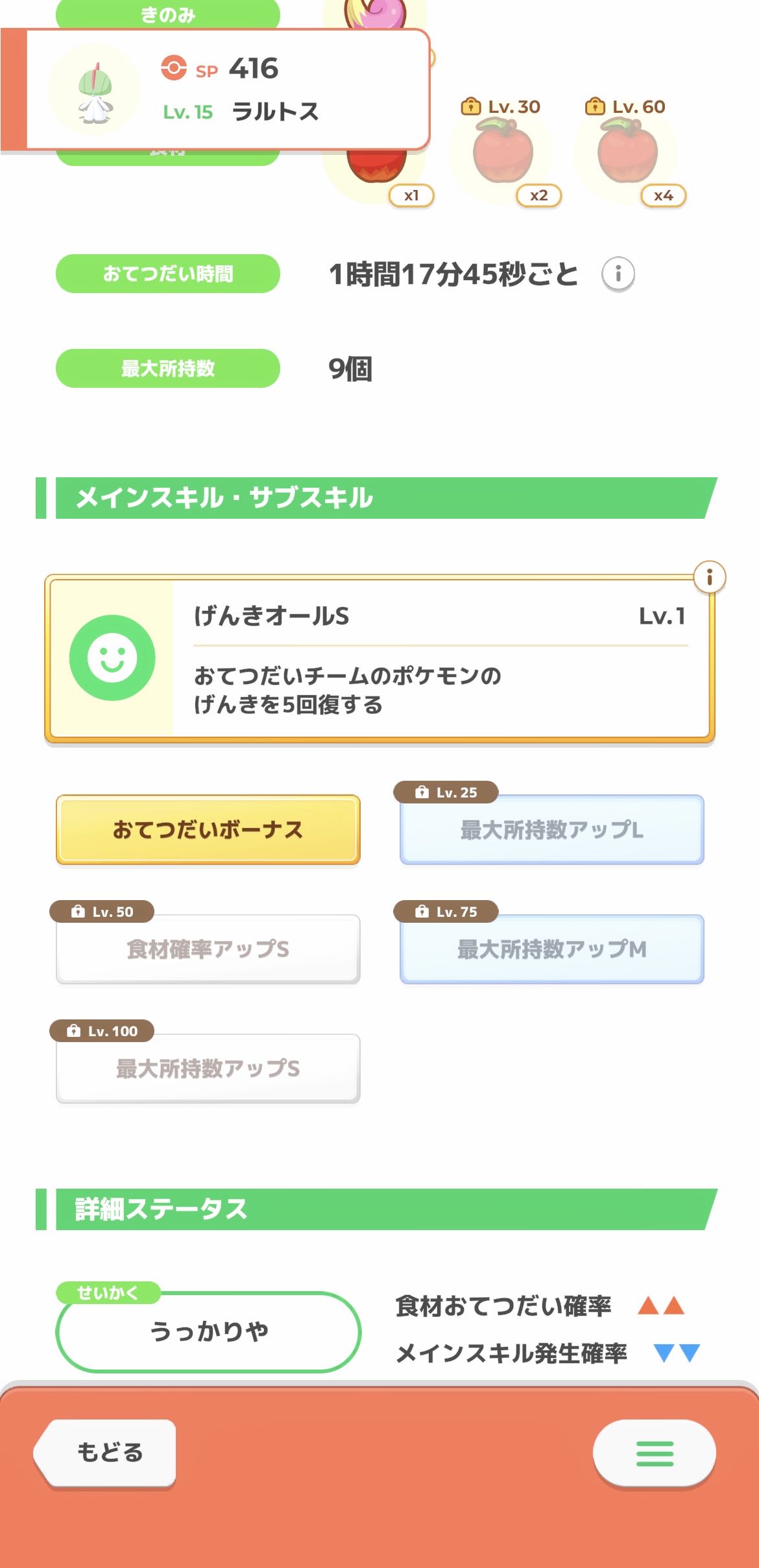This screenshot has height=1568, width=759.
Task: Open the green hamburger menu
Action: tap(654, 1453)
